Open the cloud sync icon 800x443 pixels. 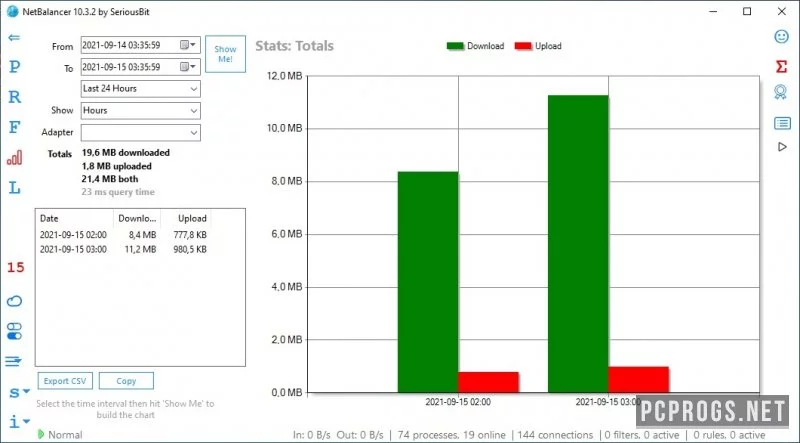click(14, 301)
